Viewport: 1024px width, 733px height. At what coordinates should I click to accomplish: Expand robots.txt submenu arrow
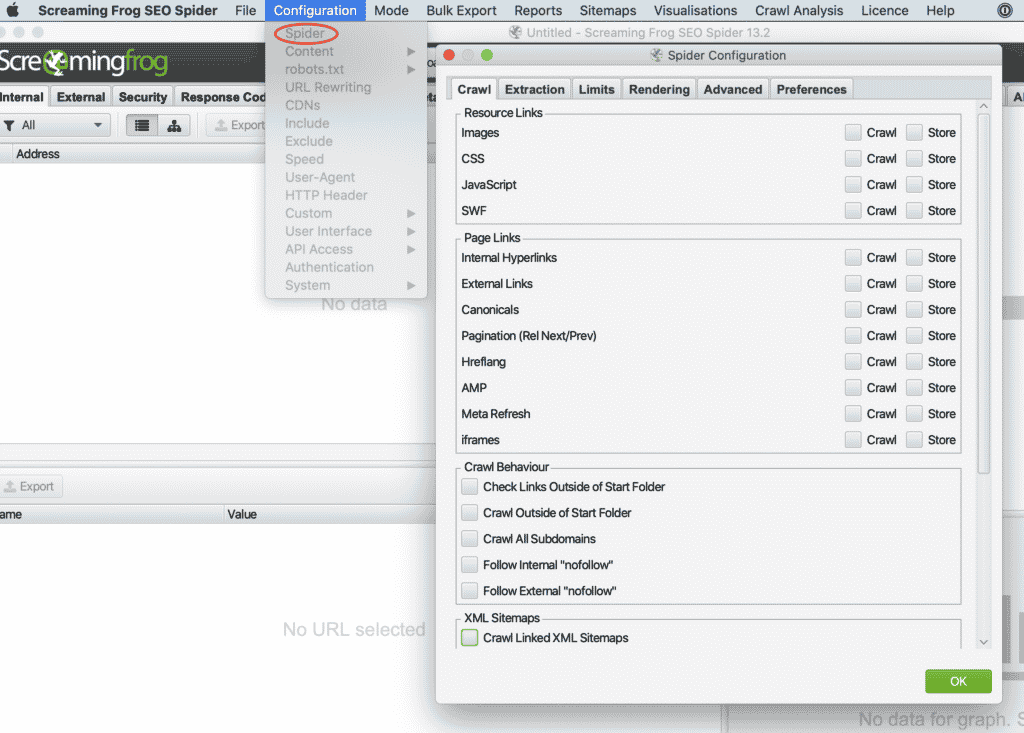[x=411, y=69]
